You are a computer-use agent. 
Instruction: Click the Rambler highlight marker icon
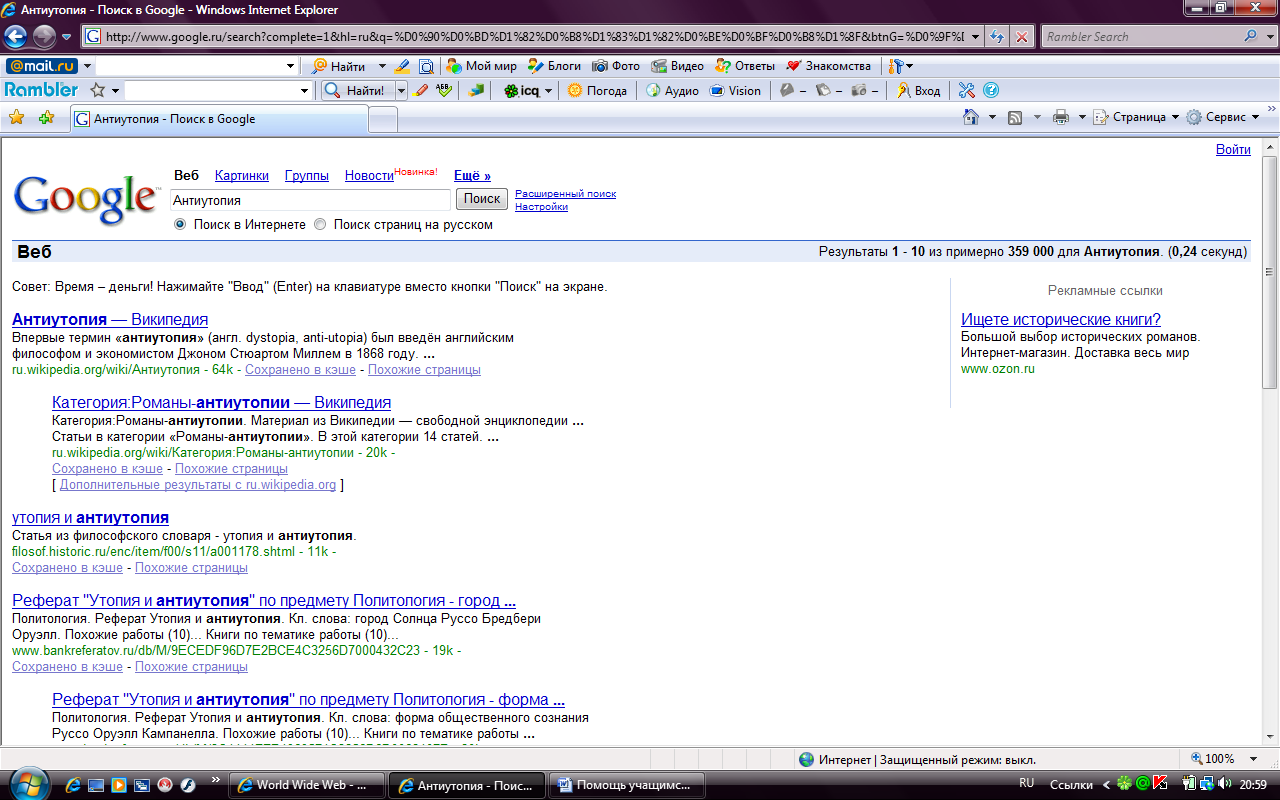pos(421,90)
